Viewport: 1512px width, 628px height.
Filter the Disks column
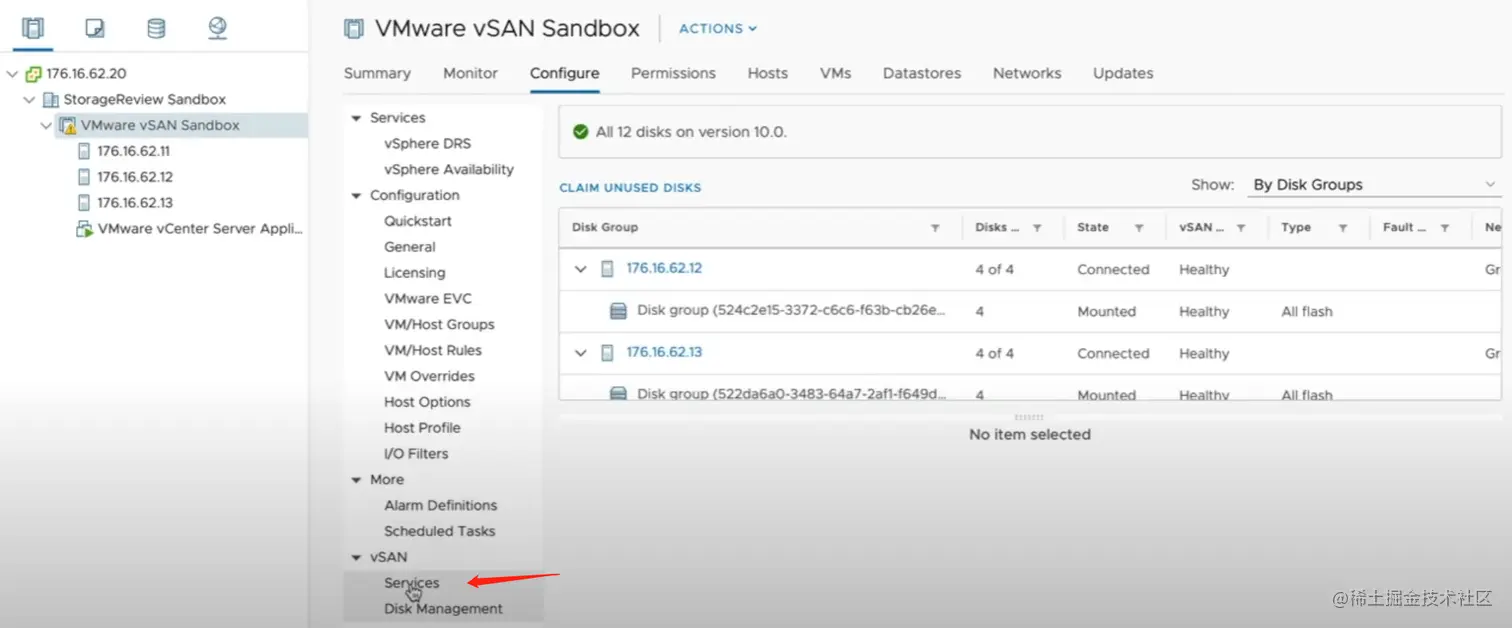pyautogui.click(x=1037, y=228)
